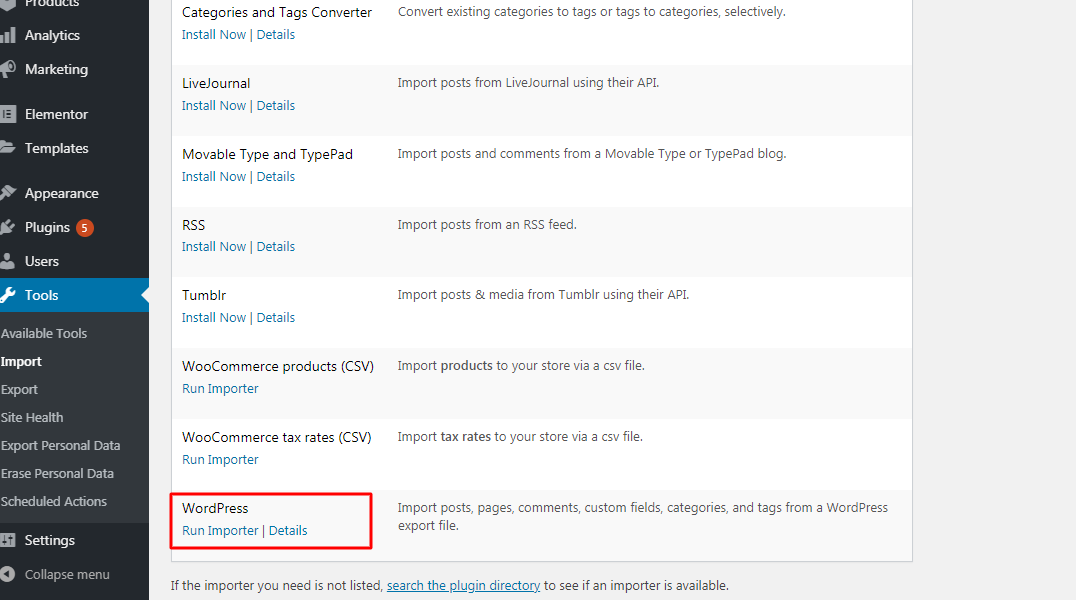Install the RSS importer now
Screen dimensions: 1076x600
pos(213,246)
